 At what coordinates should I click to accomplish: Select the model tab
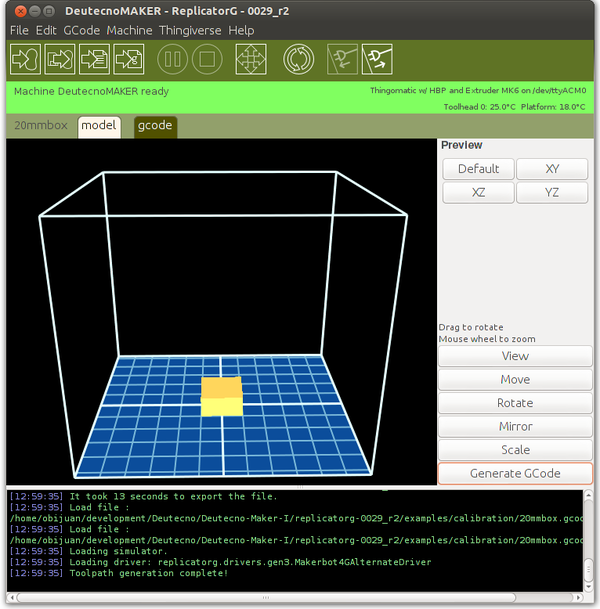pyautogui.click(x=99, y=126)
